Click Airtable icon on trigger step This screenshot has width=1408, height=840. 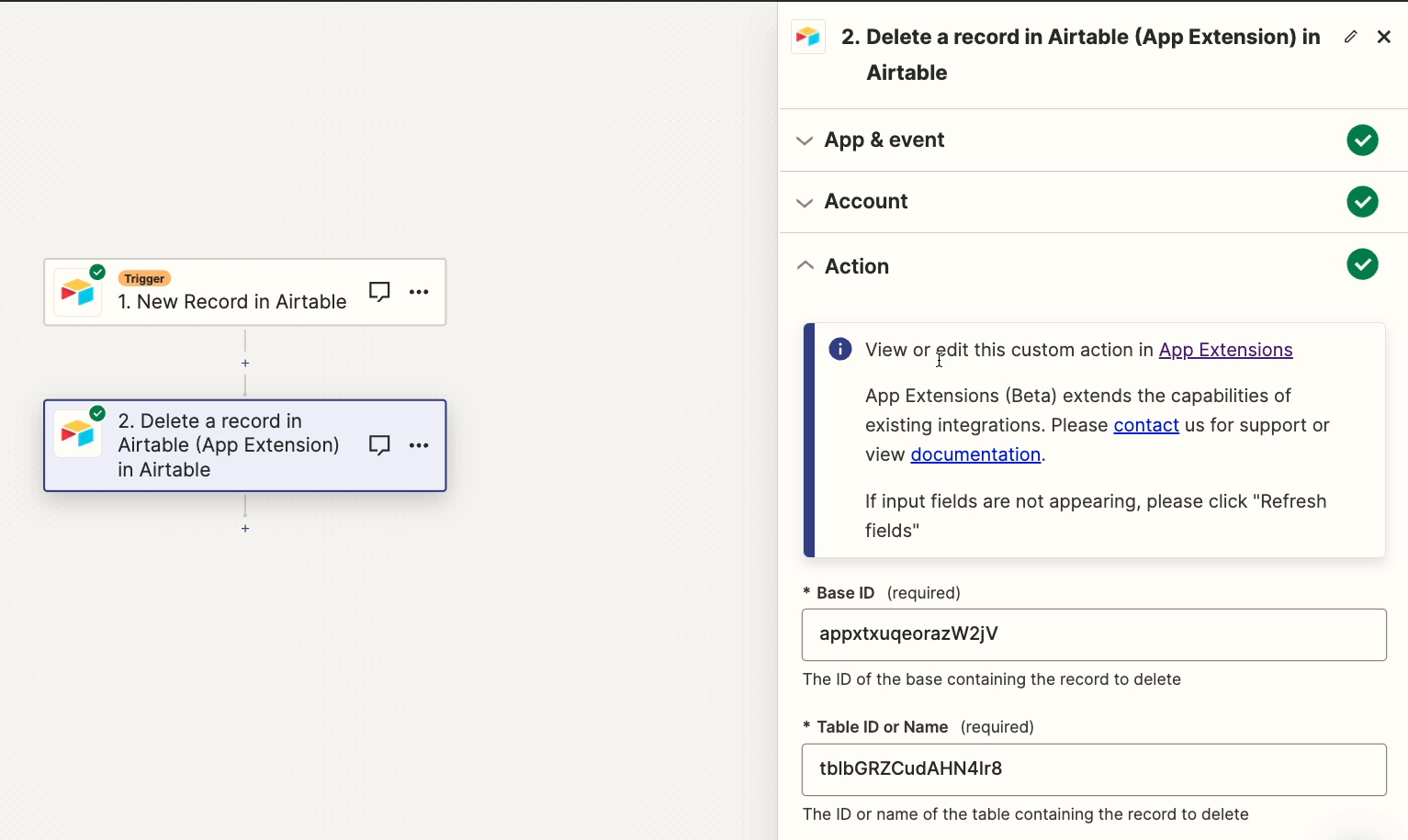pos(78,292)
